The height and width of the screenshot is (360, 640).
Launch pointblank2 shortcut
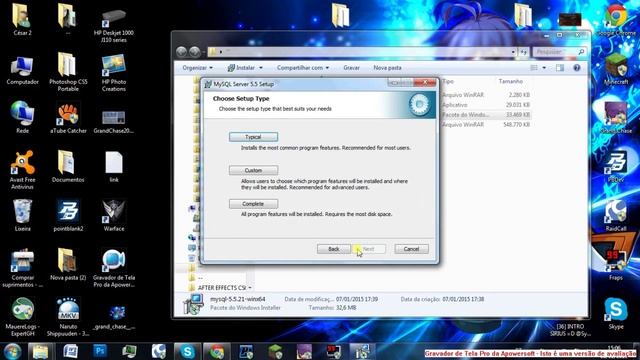coord(68,215)
